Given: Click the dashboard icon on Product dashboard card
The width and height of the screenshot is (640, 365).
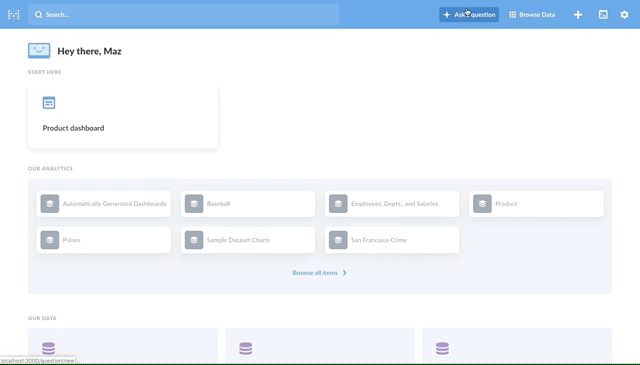Looking at the screenshot, I should pyautogui.click(x=49, y=102).
